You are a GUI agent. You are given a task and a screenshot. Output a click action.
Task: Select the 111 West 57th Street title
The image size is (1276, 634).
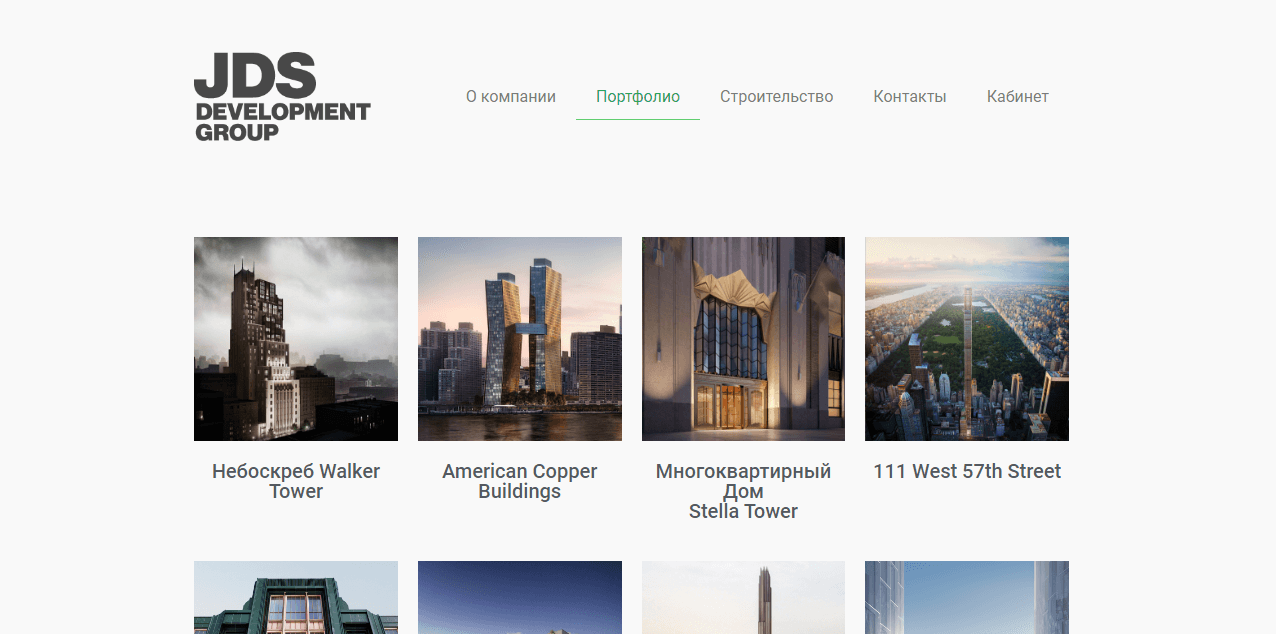click(966, 471)
